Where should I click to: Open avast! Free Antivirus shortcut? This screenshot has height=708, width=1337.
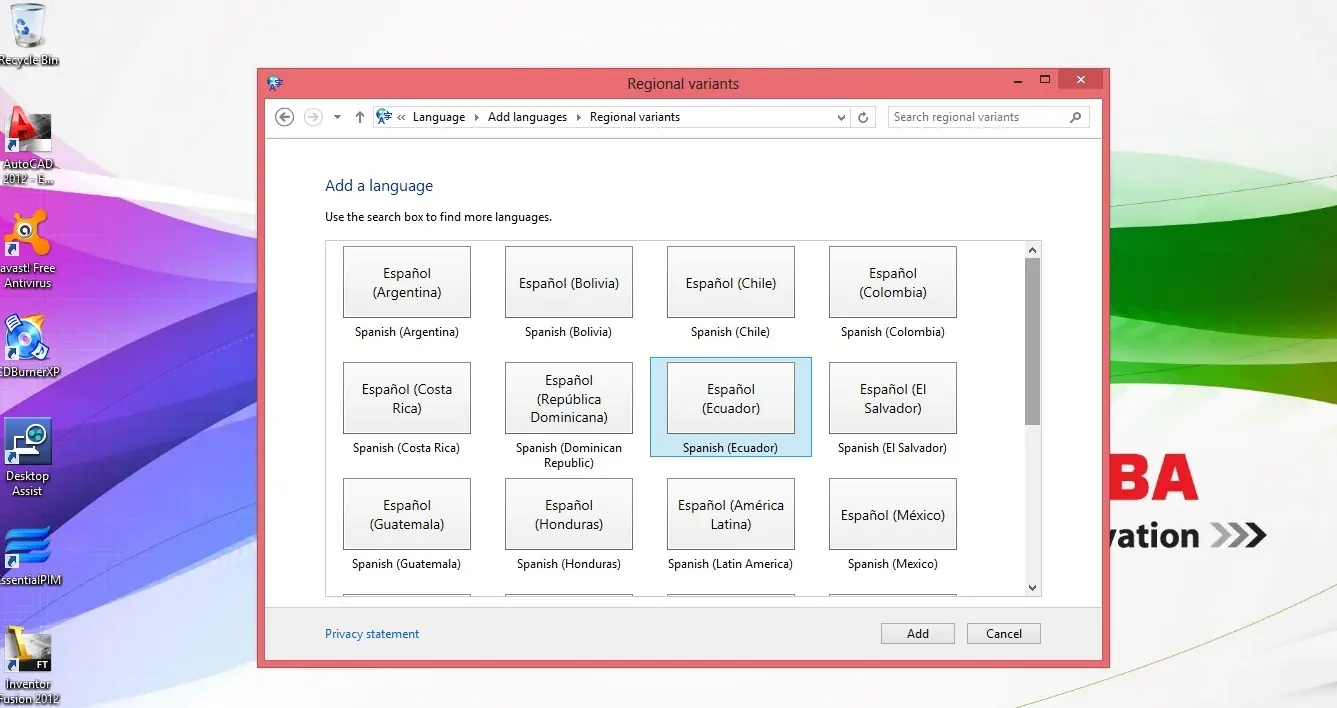click(x=28, y=250)
